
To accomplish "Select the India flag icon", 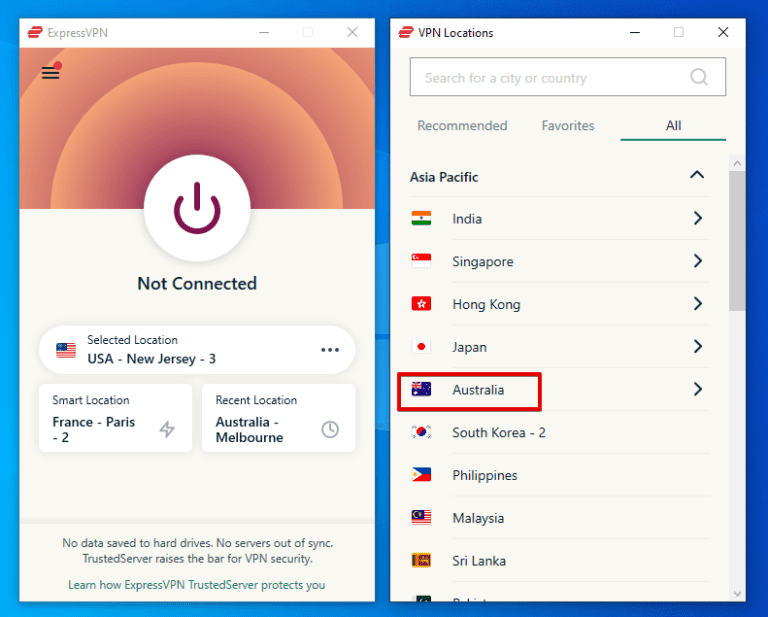I will tap(421, 219).
